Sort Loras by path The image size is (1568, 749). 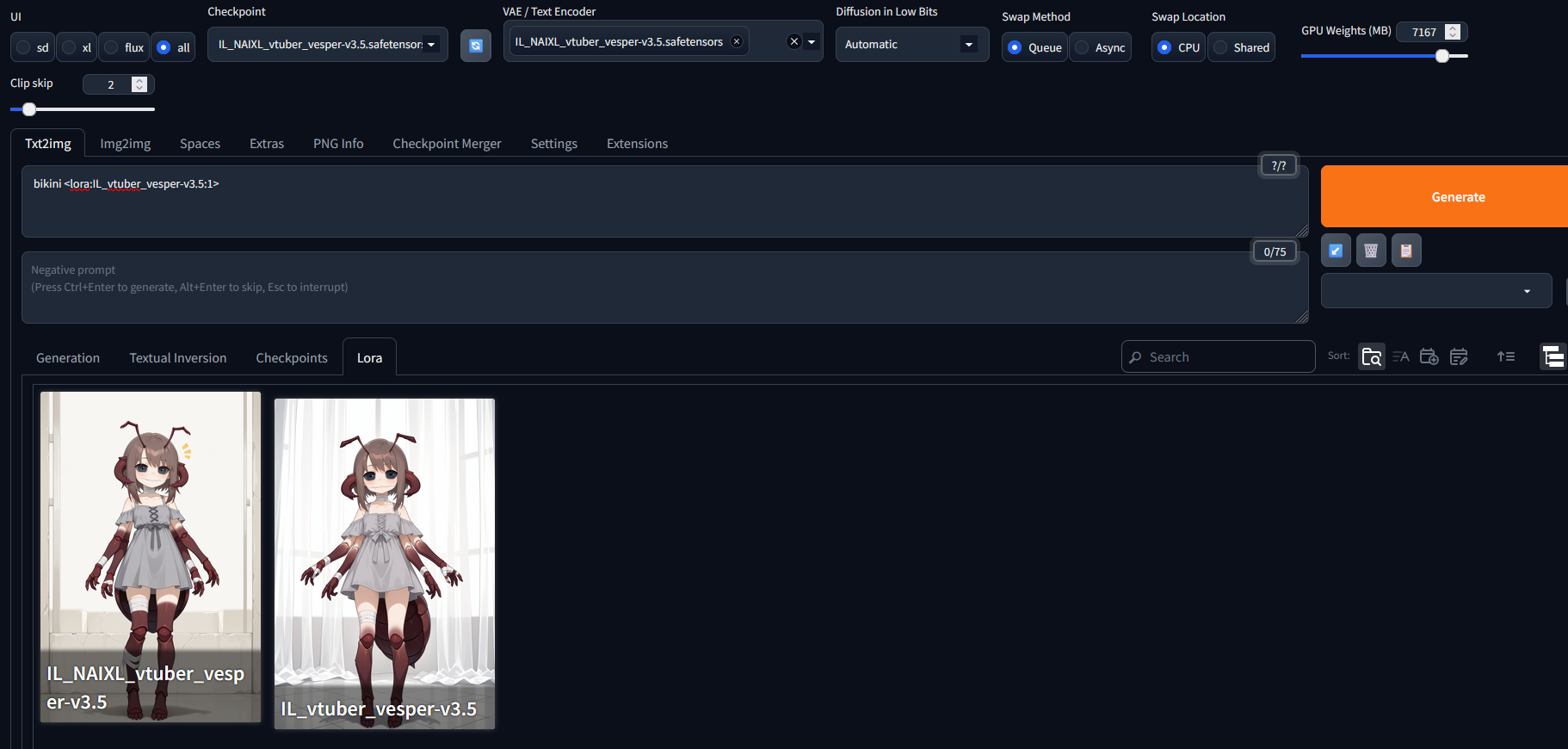[x=1372, y=356]
